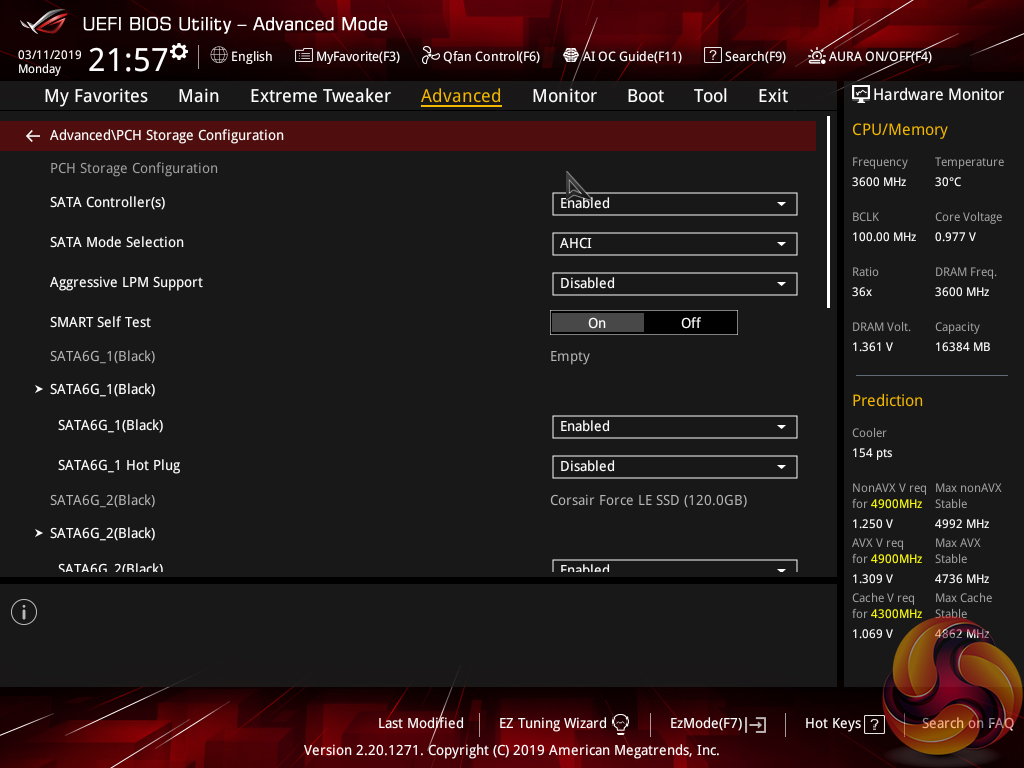Click the info icon in the help area
Viewport: 1024px width, 768px height.
click(24, 612)
